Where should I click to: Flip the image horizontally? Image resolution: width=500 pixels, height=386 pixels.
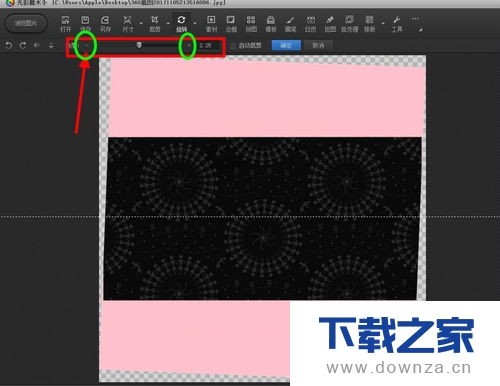[x=37, y=45]
